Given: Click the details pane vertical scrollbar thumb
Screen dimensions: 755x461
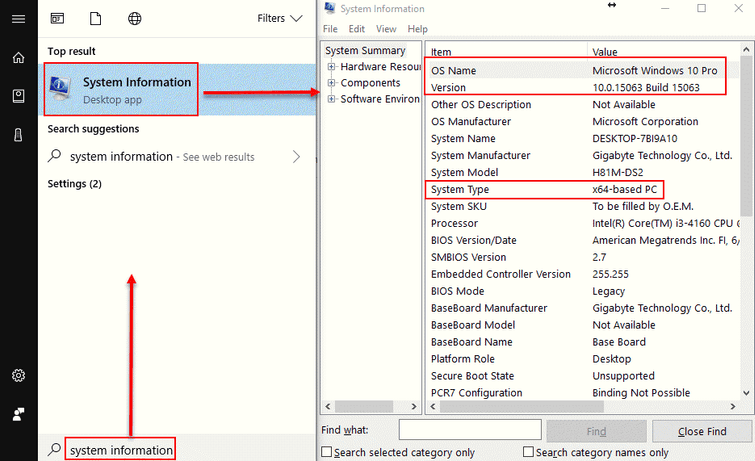Looking at the screenshot, I should click(x=746, y=136).
